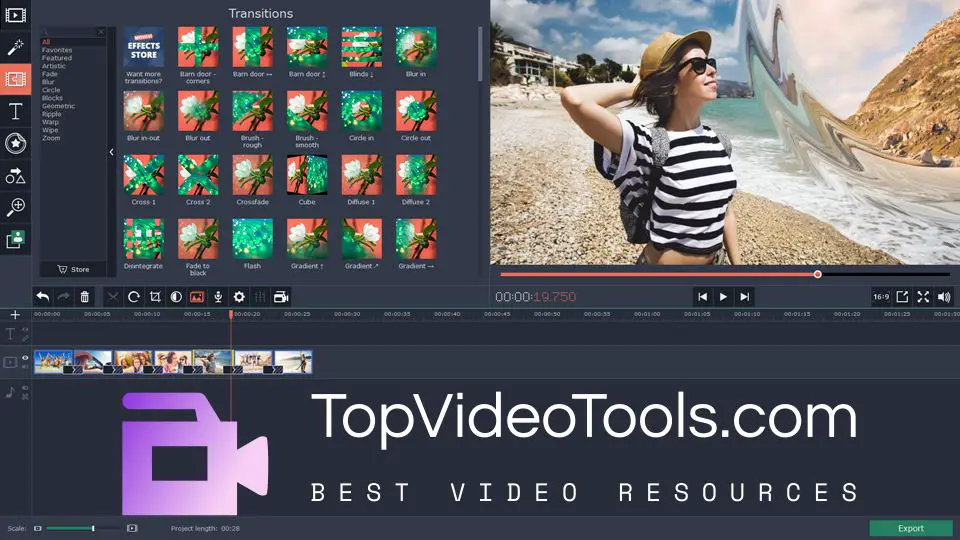Open the Chroma Key overlay tool
Viewport: 960px width, 540px height.
click(x=15, y=239)
